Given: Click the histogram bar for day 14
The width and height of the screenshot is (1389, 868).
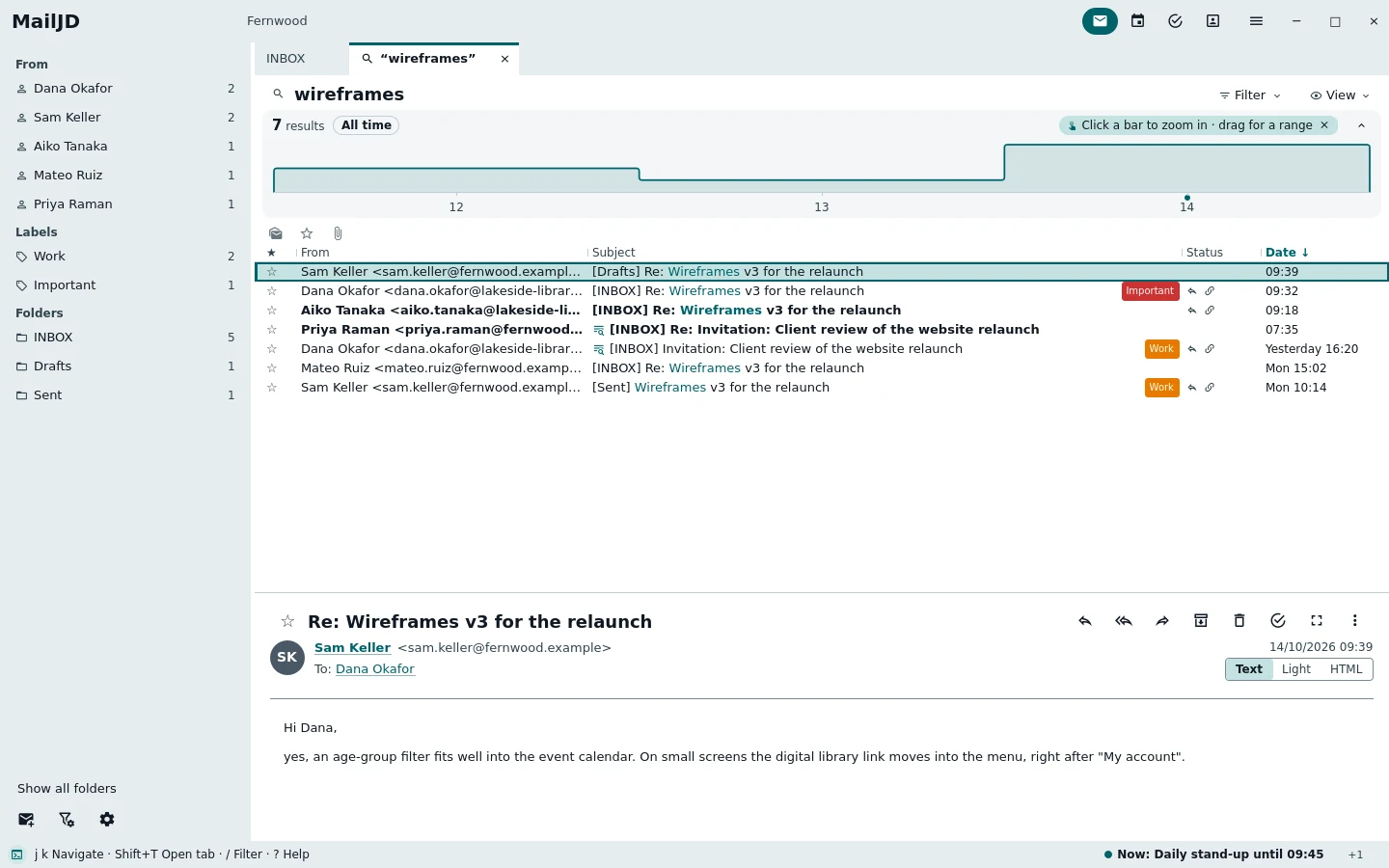Looking at the screenshot, I should click(1186, 169).
